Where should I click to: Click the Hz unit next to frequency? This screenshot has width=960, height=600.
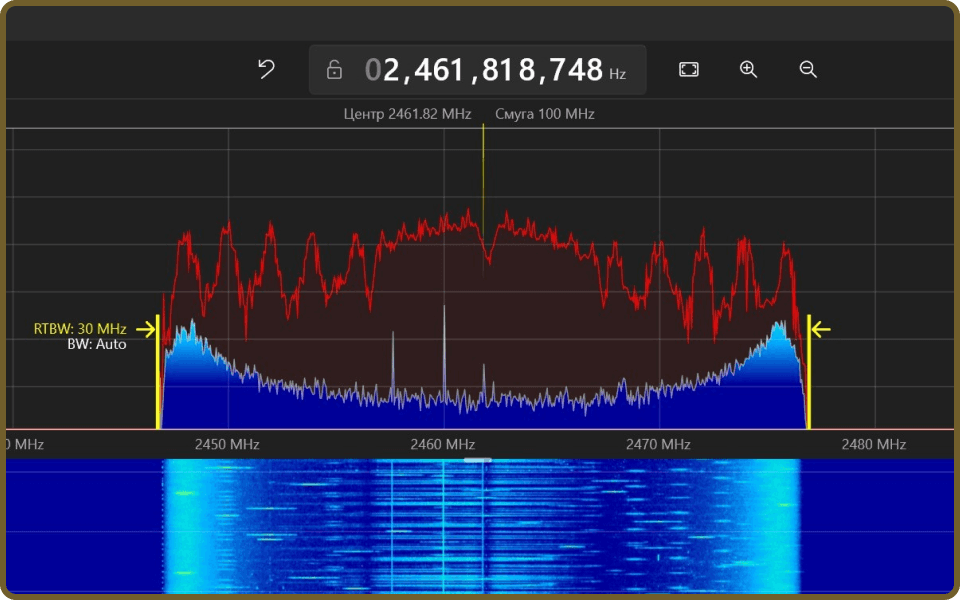(x=617, y=75)
